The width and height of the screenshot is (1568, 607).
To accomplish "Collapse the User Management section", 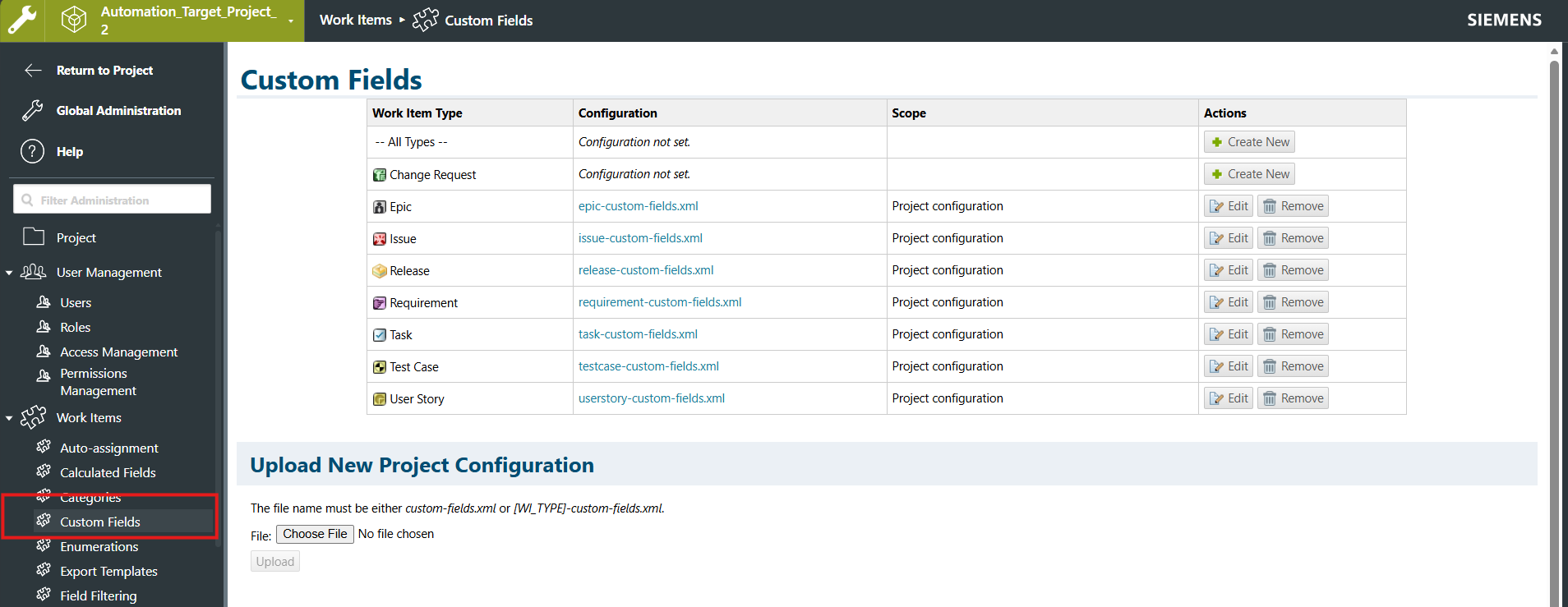I will 9,273.
